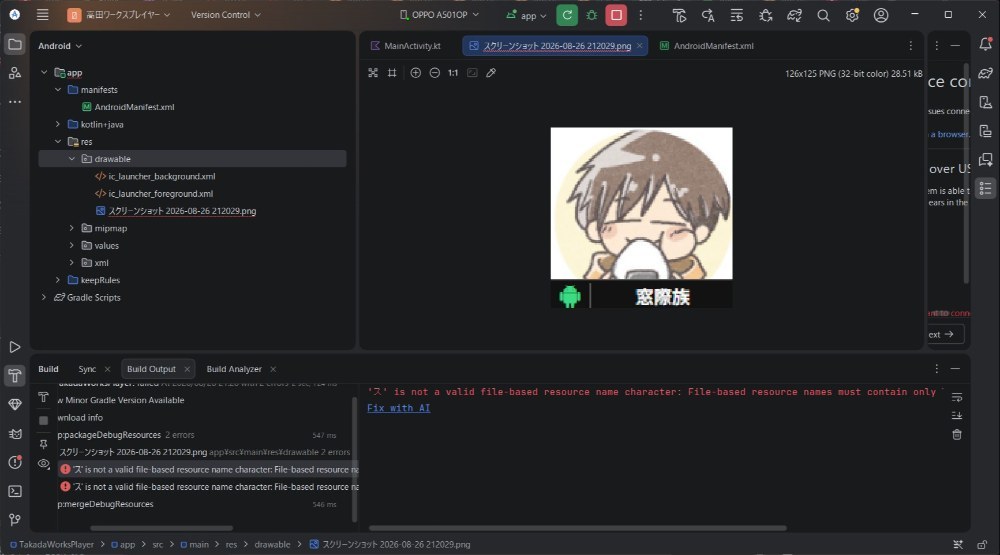Select the Build Output tab
Viewport: 1000px width, 555px height.
pos(151,369)
